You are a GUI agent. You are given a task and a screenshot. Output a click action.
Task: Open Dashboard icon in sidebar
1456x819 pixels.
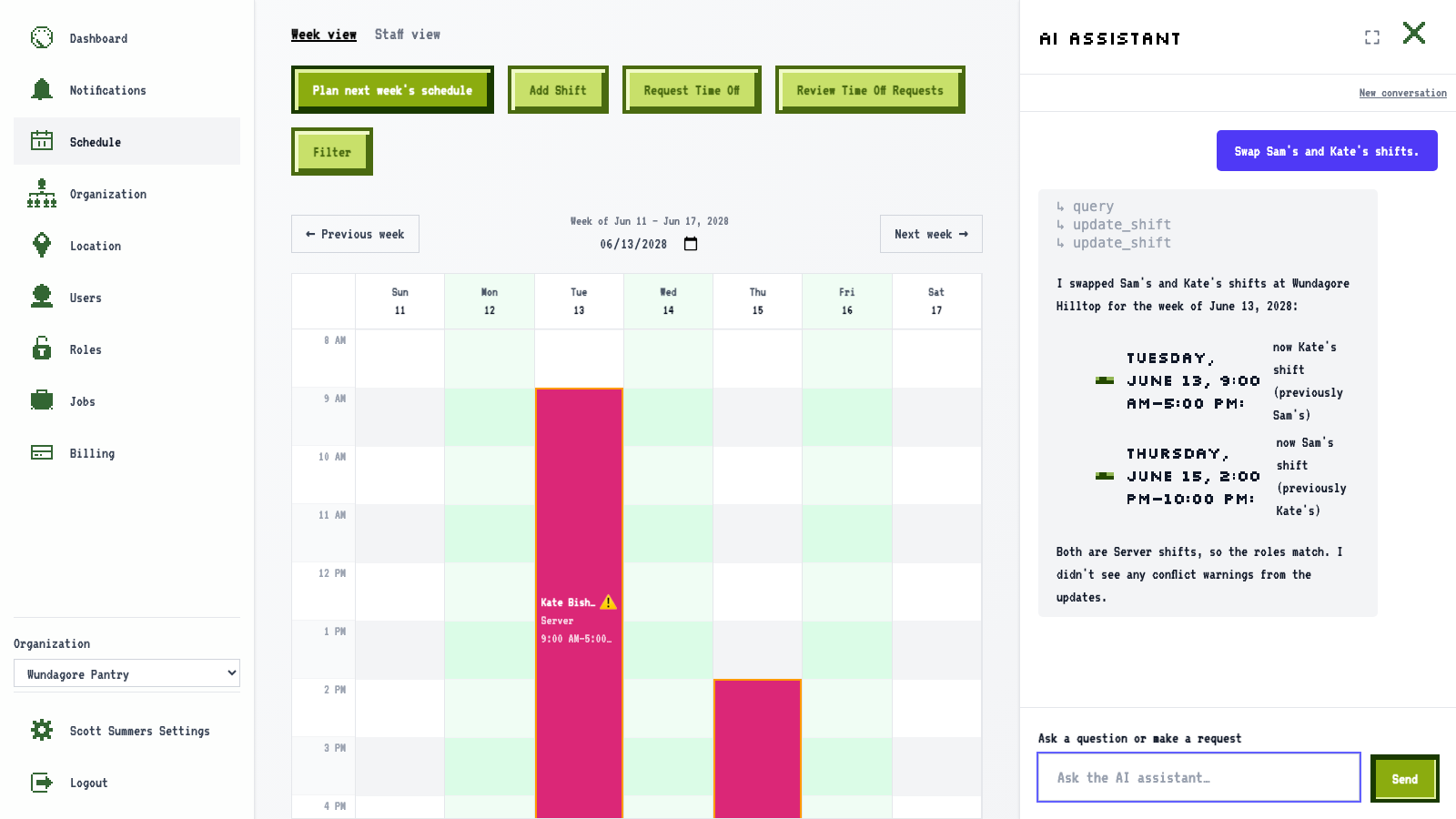pos(42,37)
